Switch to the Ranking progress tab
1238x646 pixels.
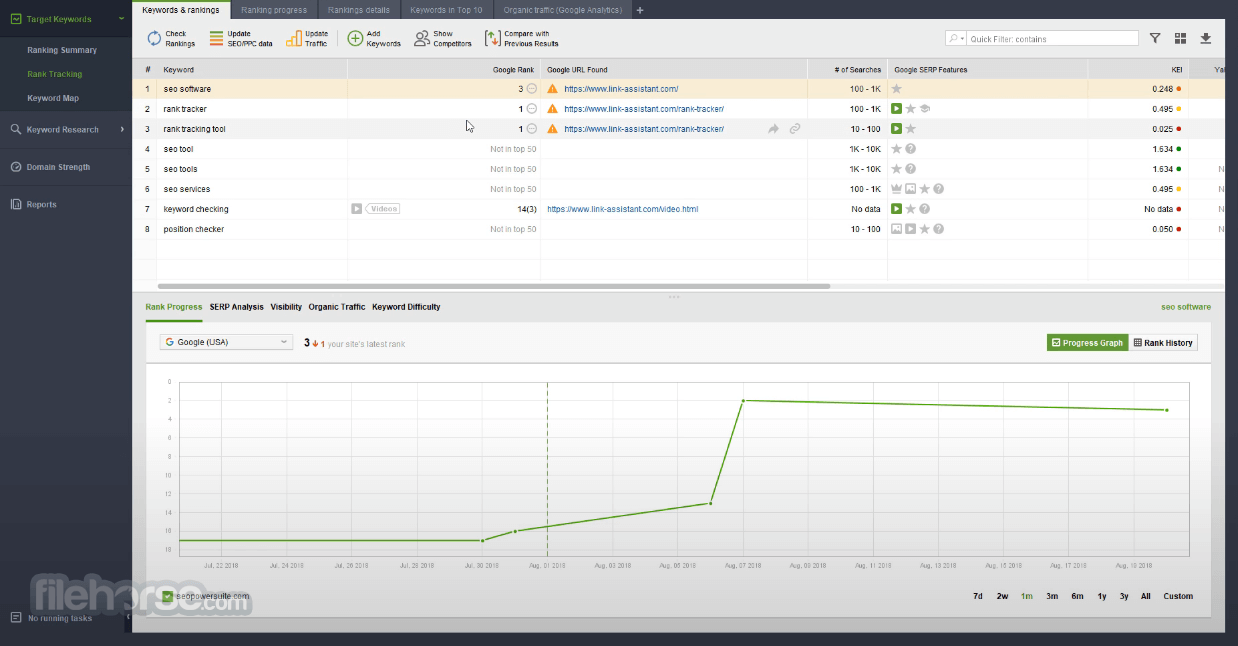point(274,10)
